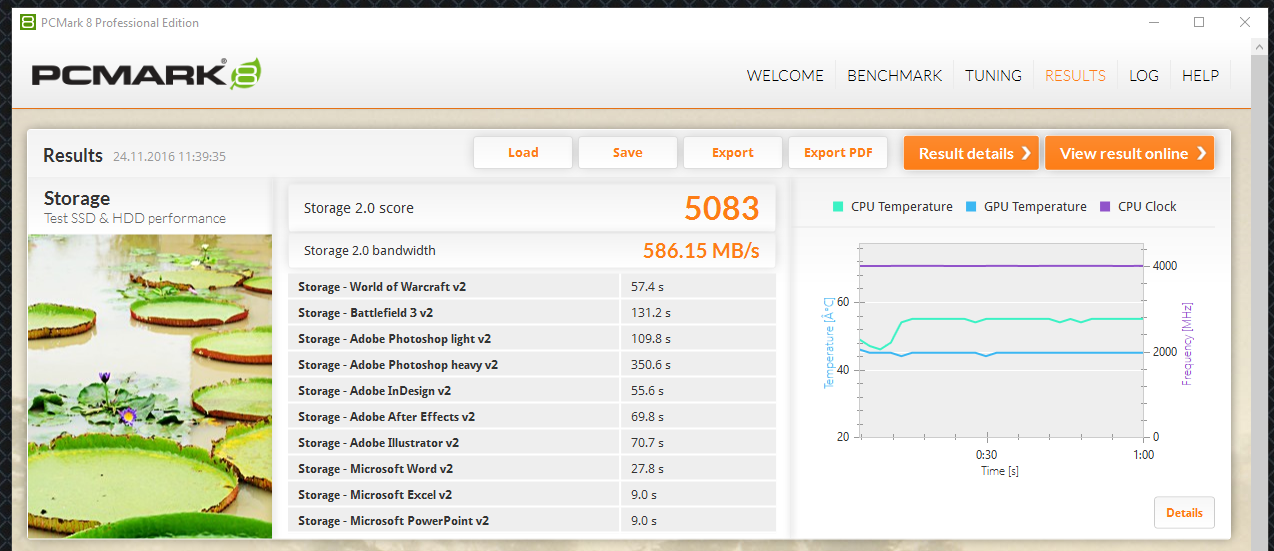The width and height of the screenshot is (1274, 551).
Task: Toggle GPU Temperature legend swatch
Action: 971,207
